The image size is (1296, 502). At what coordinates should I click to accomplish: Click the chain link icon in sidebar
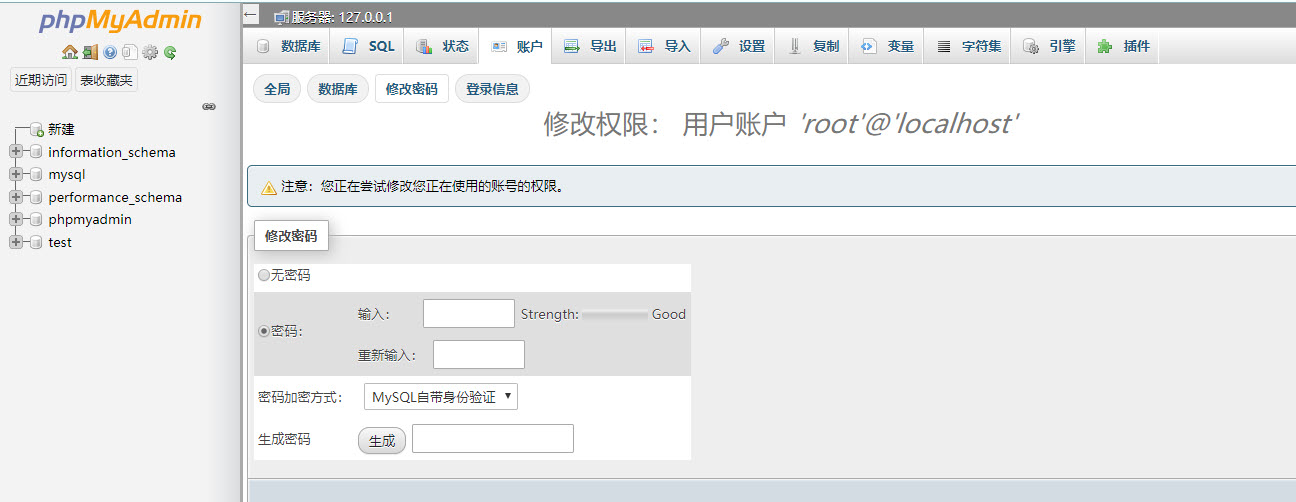coord(209,106)
